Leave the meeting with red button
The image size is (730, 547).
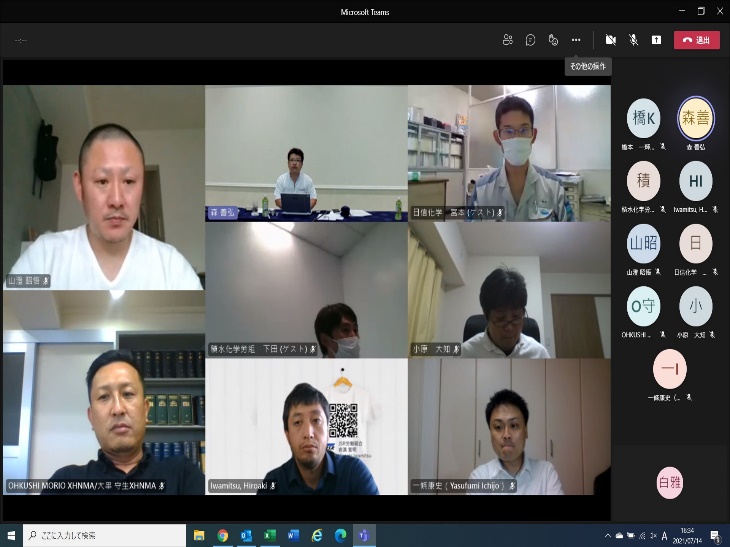point(696,40)
